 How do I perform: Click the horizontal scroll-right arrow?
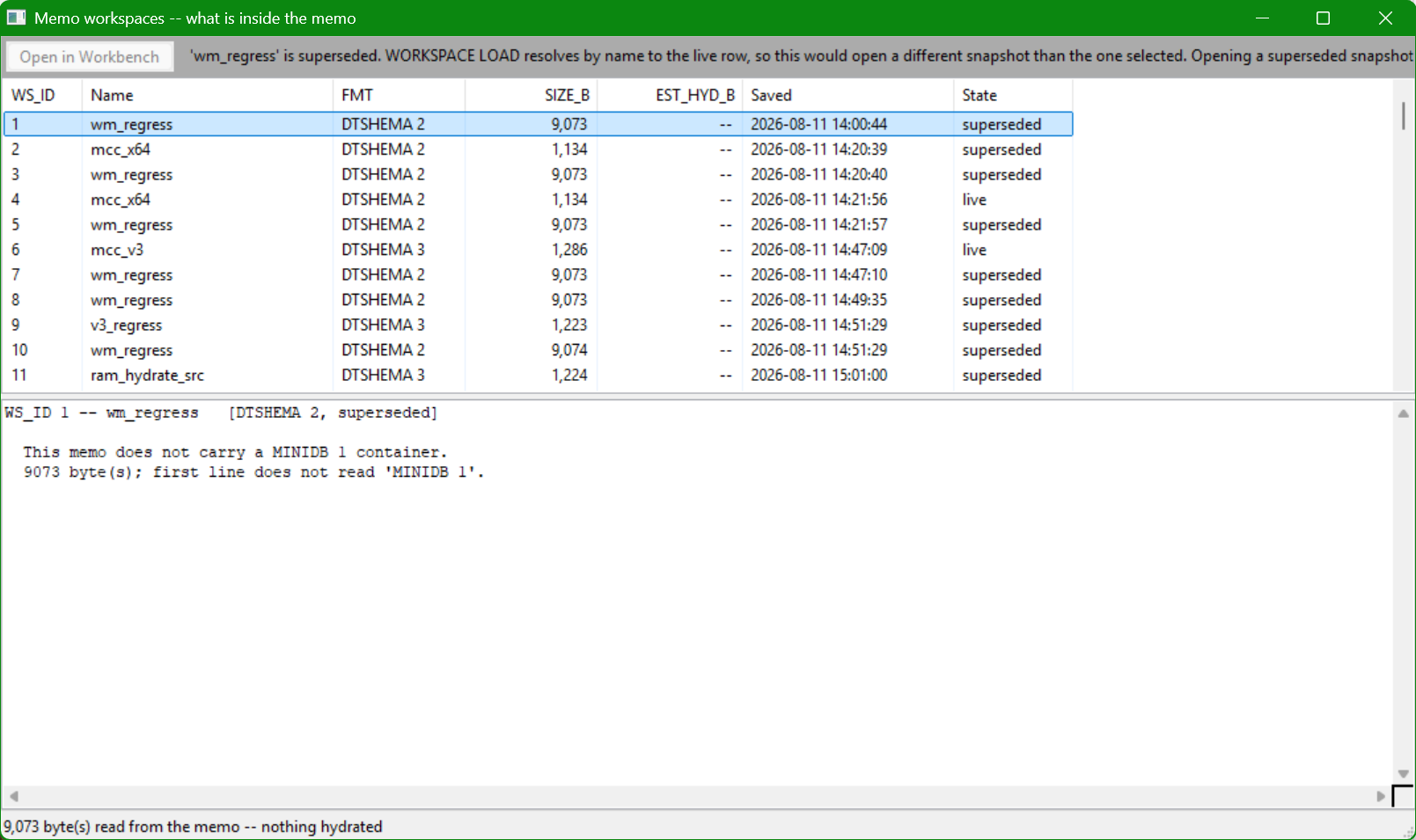tap(1380, 796)
